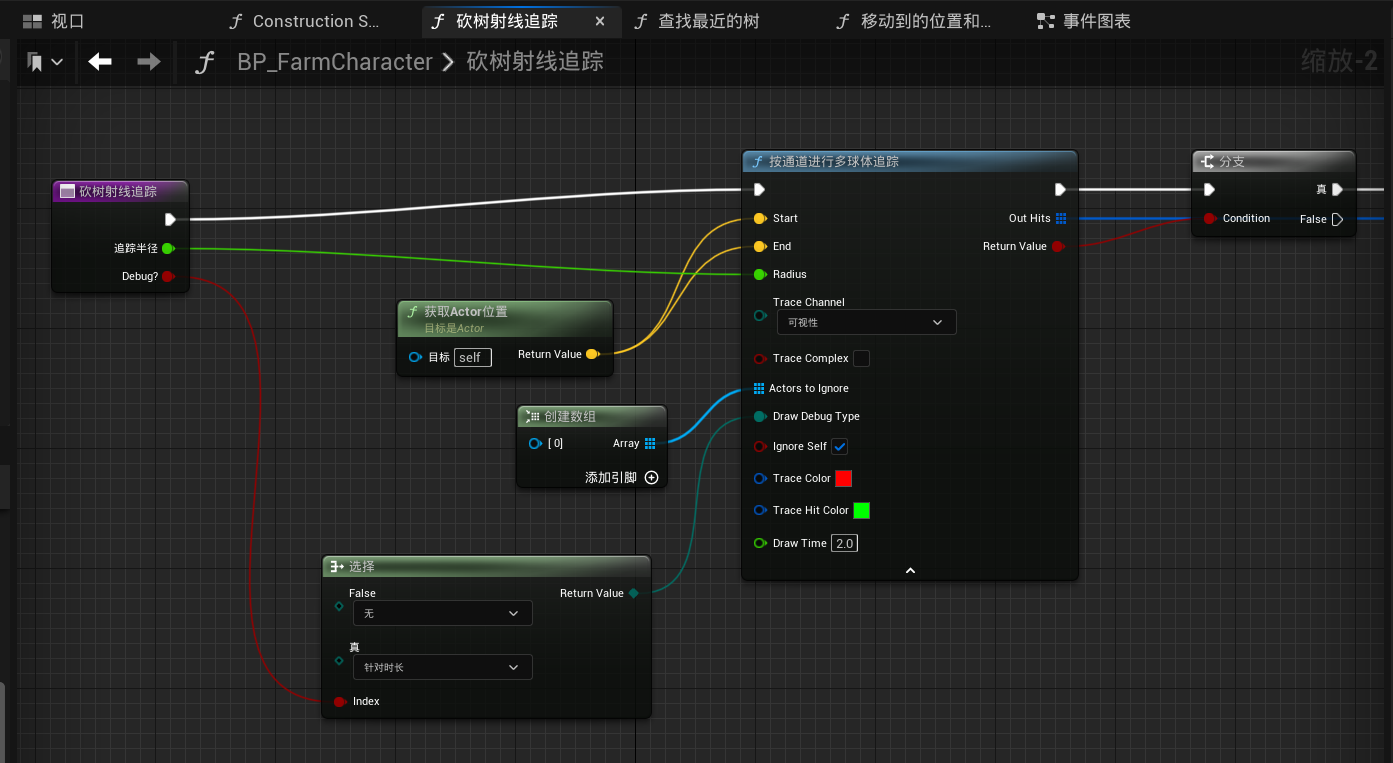The width and height of the screenshot is (1393, 763).
Task: Click the entry node's exec output pin
Action: click(x=170, y=219)
